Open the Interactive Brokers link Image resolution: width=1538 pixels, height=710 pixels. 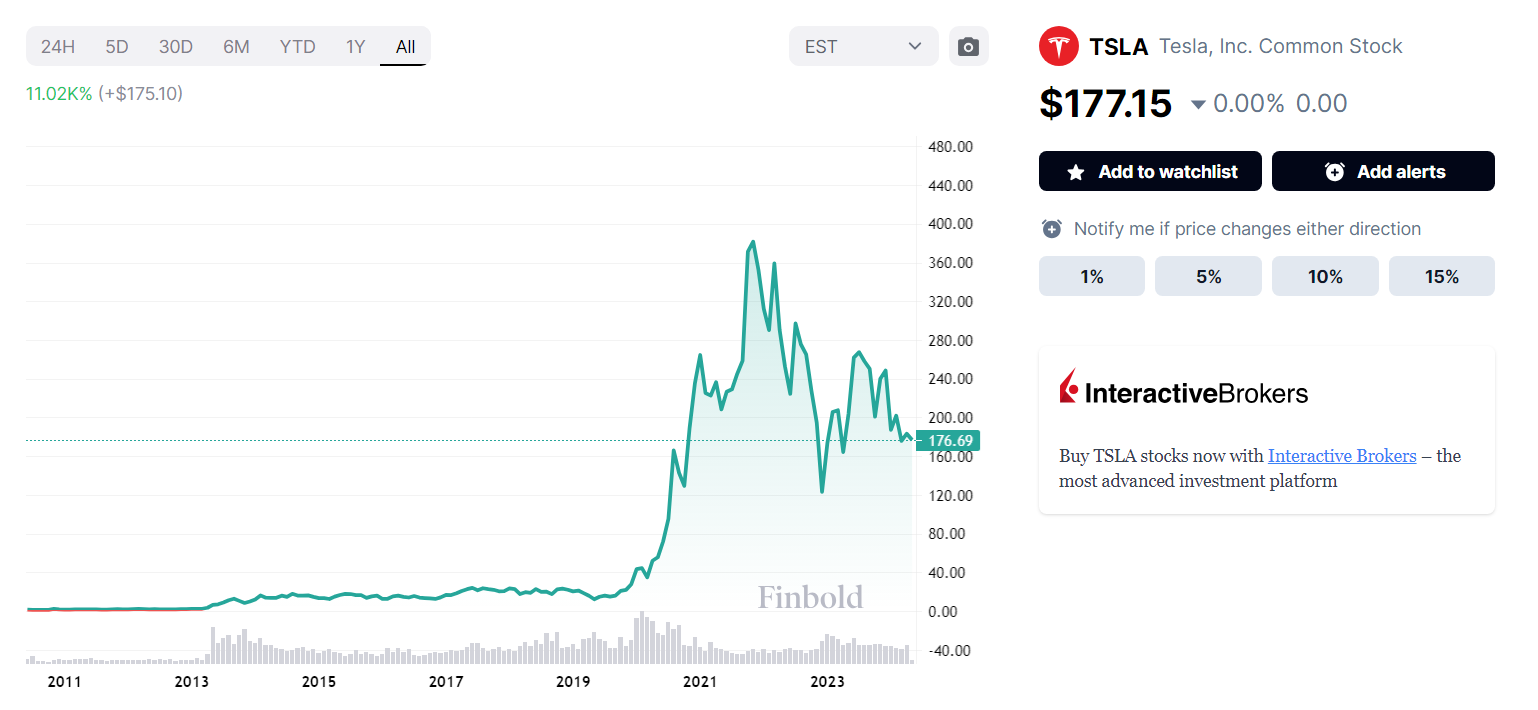1342,456
